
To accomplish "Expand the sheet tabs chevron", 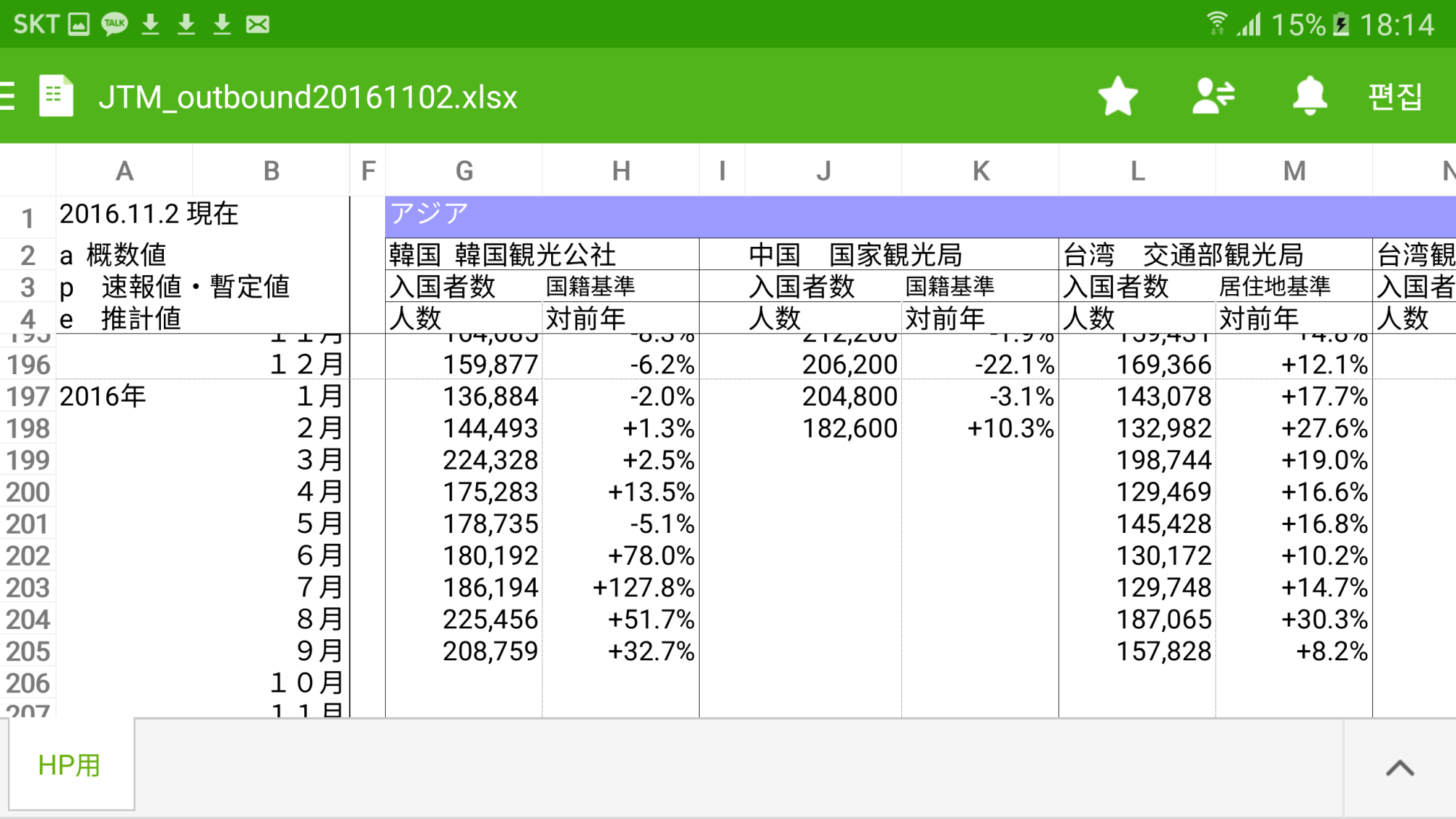I will (x=1399, y=767).
